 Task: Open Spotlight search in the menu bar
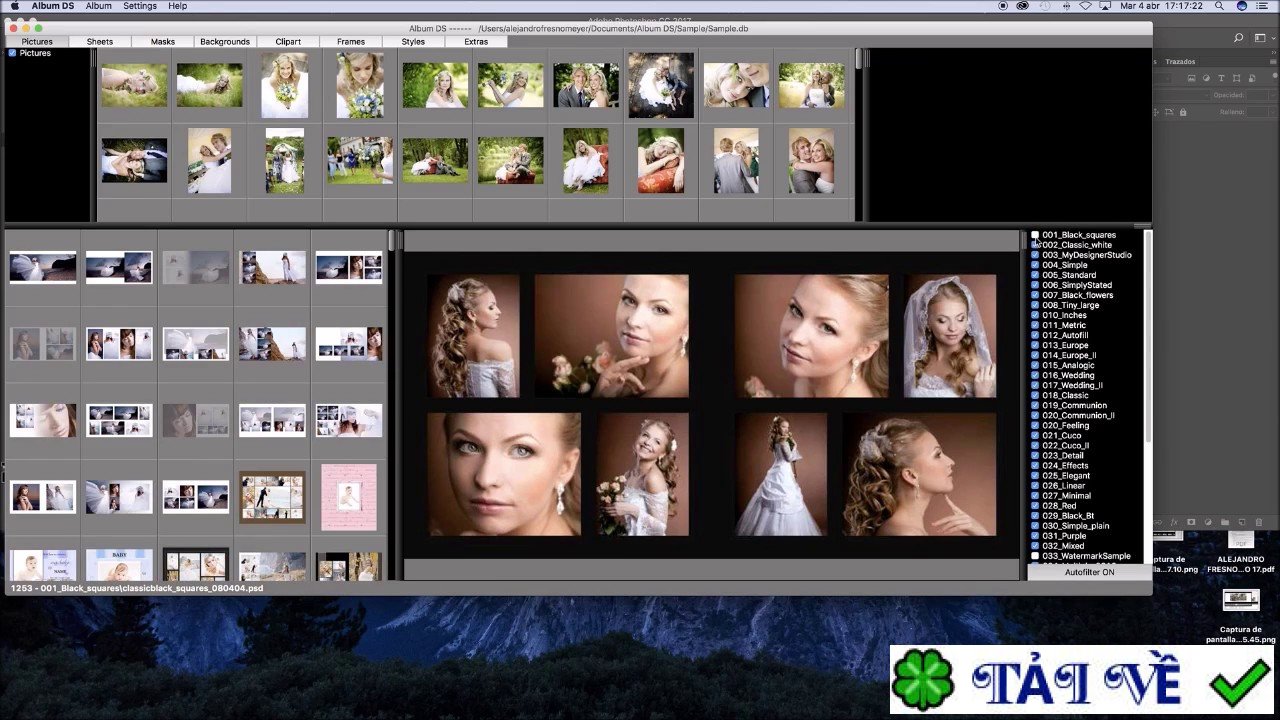[x=1219, y=6]
